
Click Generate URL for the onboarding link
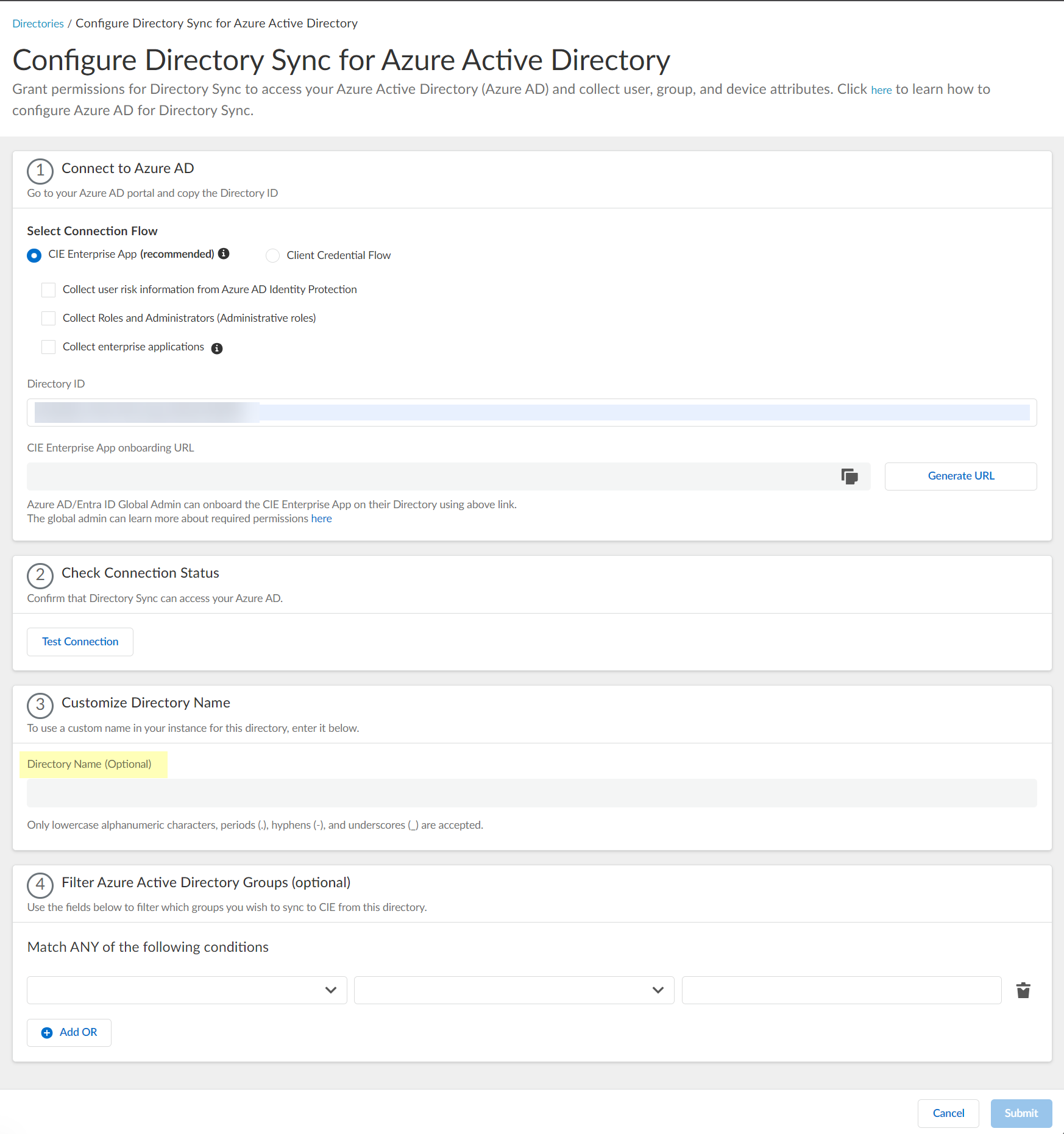[960, 476]
